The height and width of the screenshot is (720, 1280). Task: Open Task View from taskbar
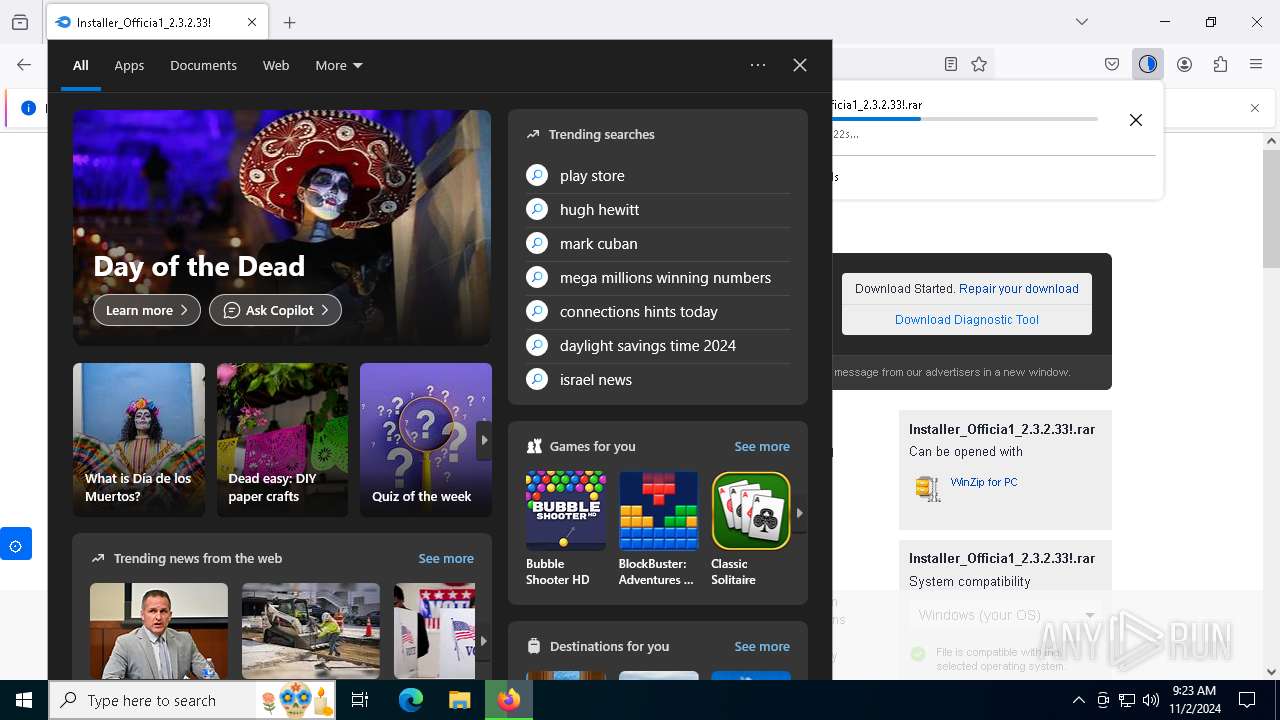tap(360, 700)
